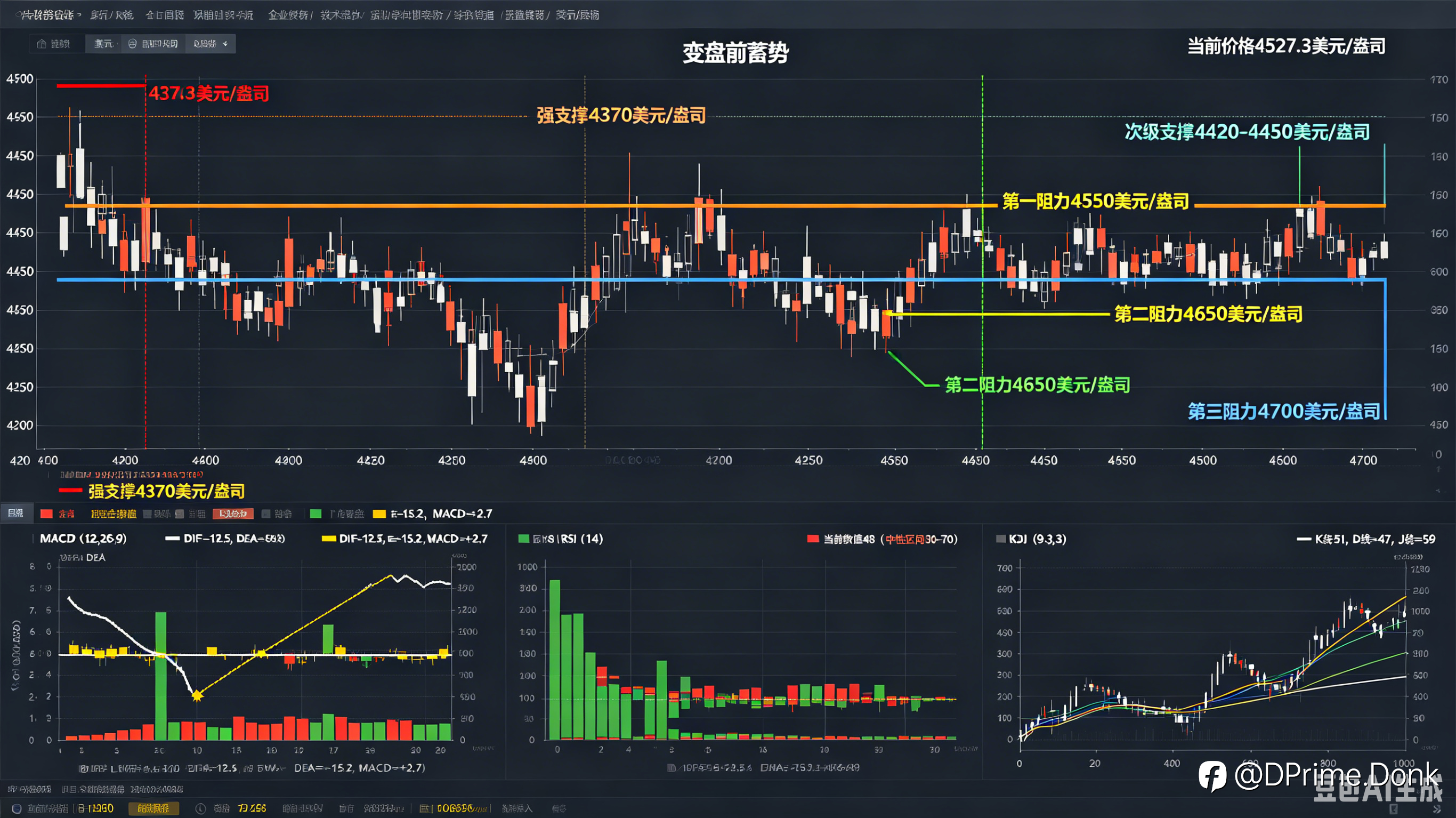Select the 第一阻力4550美元/盎司 annotation

(1096, 201)
